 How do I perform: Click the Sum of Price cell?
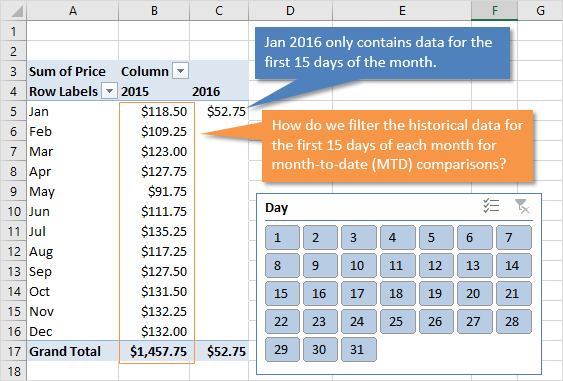click(73, 71)
